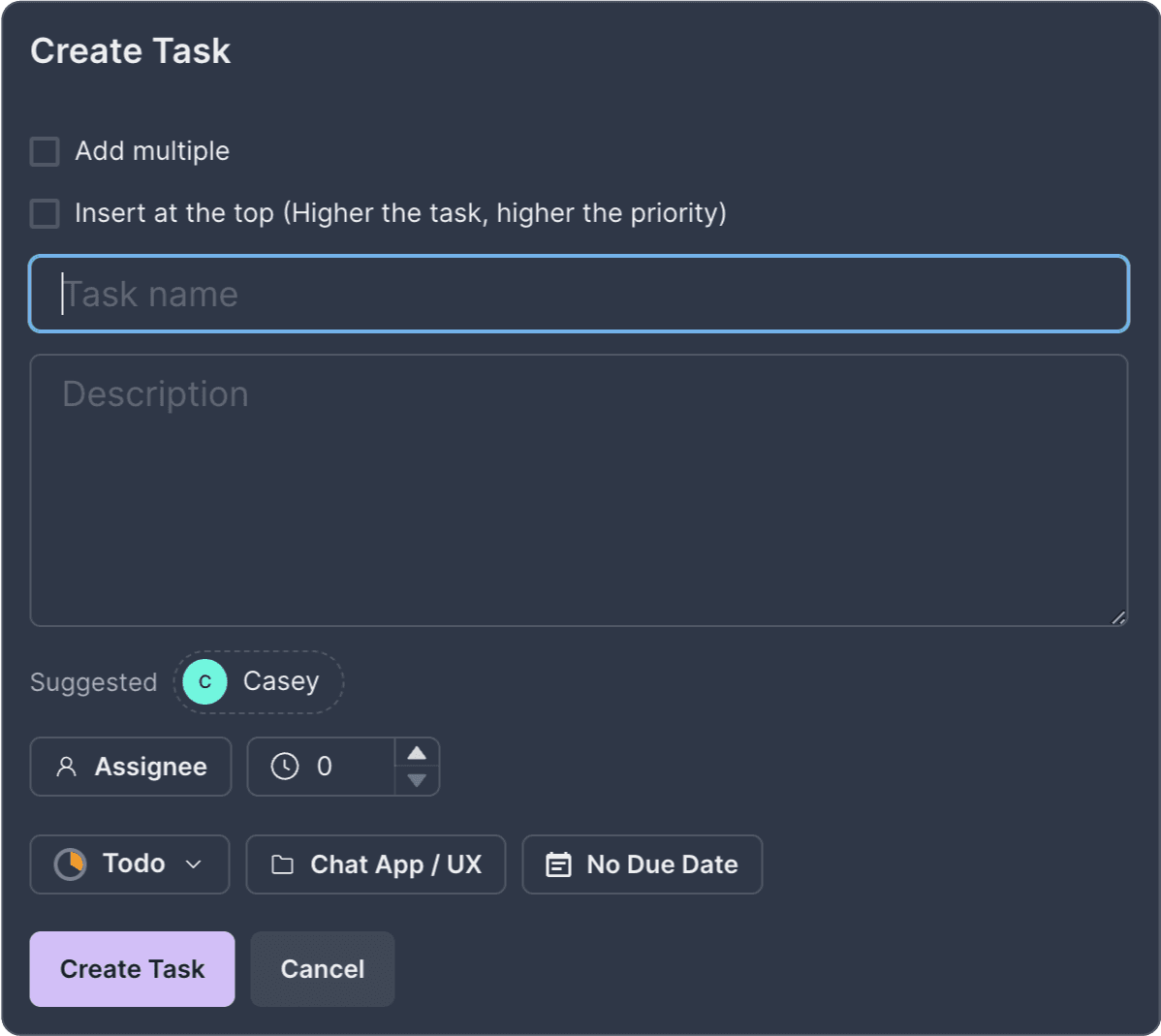
Task: Click inside the Description text area
Action: 579,490
